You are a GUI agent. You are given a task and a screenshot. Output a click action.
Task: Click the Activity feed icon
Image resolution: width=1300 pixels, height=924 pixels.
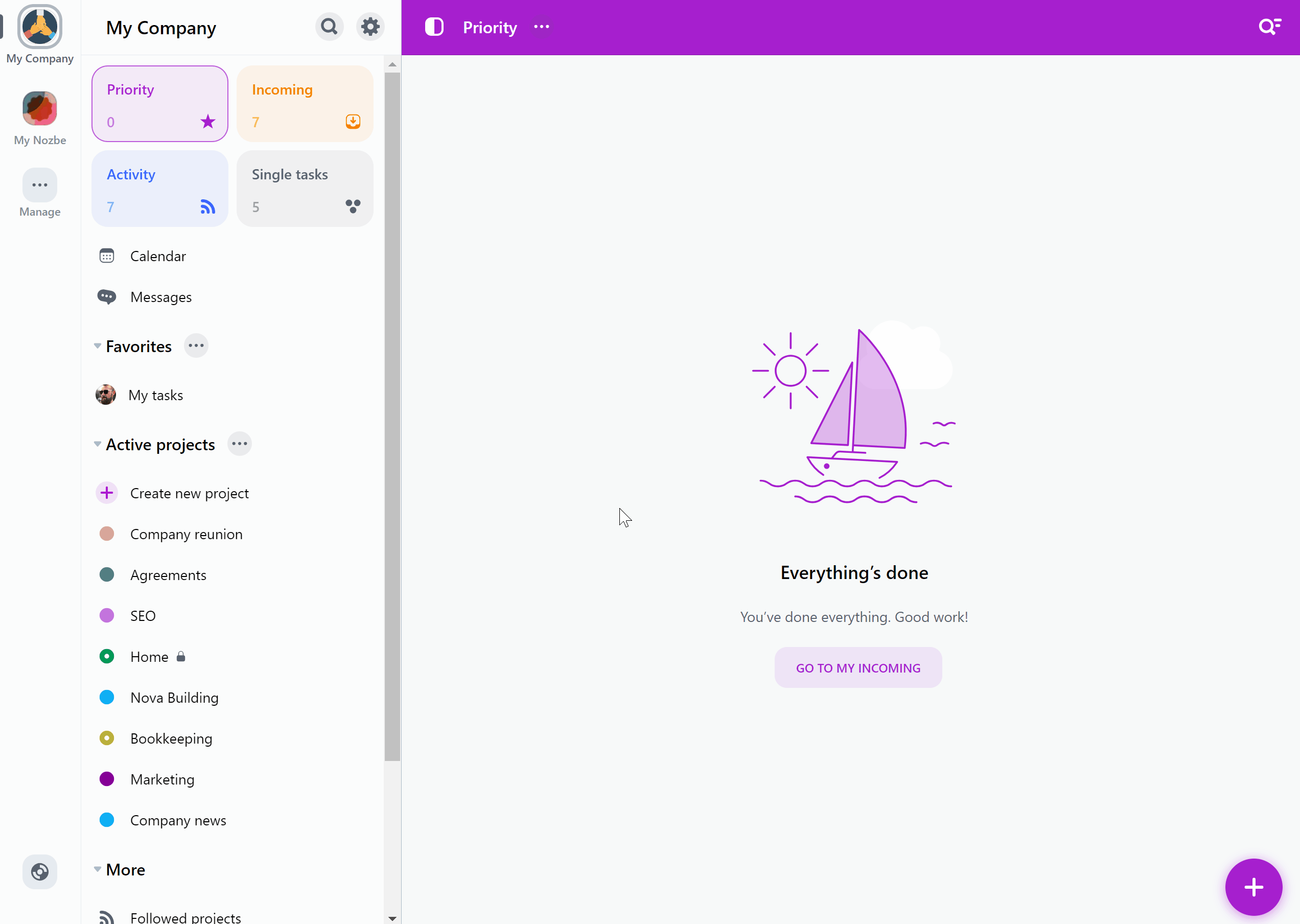[206, 207]
